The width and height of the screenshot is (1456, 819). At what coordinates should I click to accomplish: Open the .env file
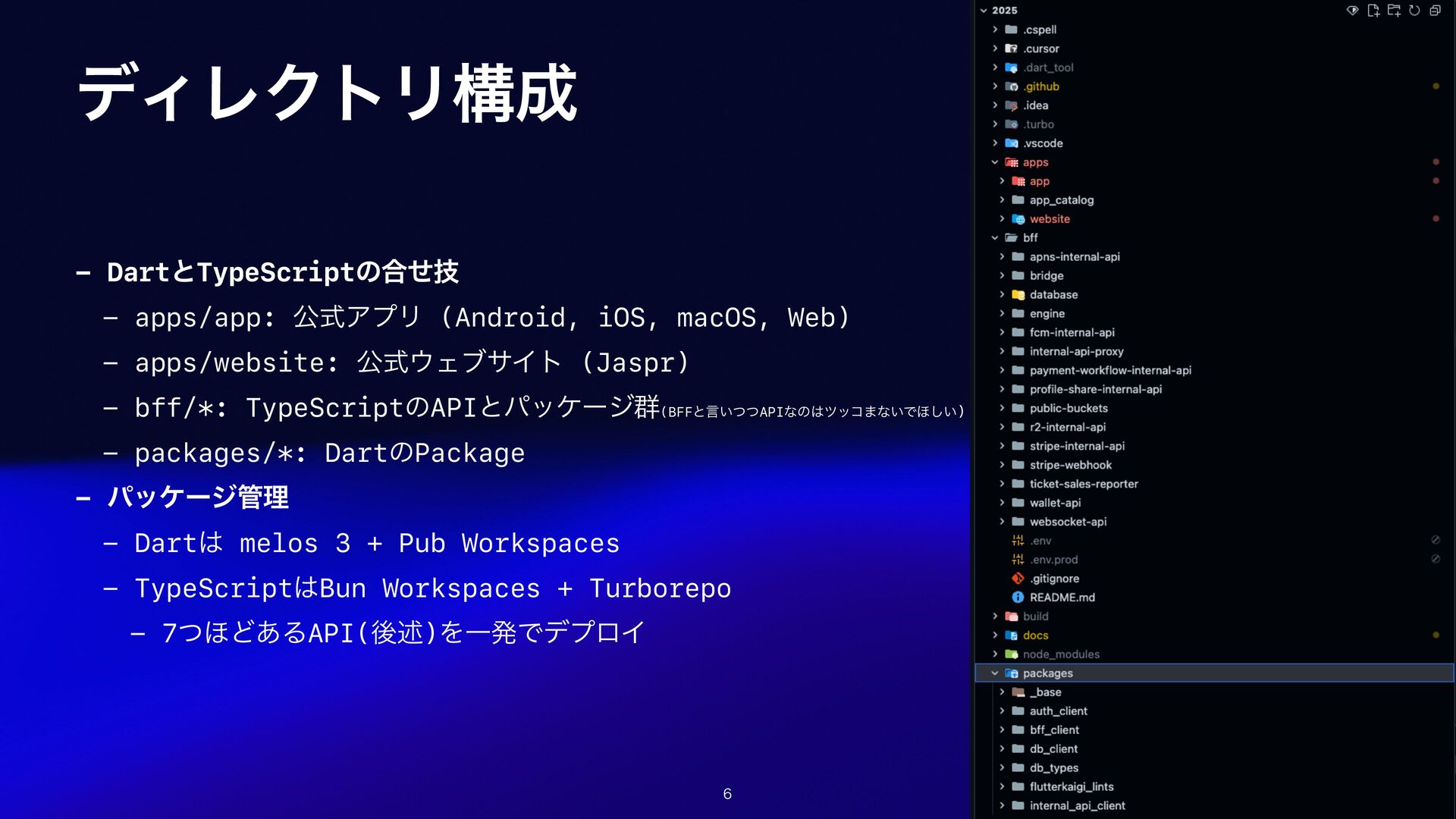coord(1040,541)
